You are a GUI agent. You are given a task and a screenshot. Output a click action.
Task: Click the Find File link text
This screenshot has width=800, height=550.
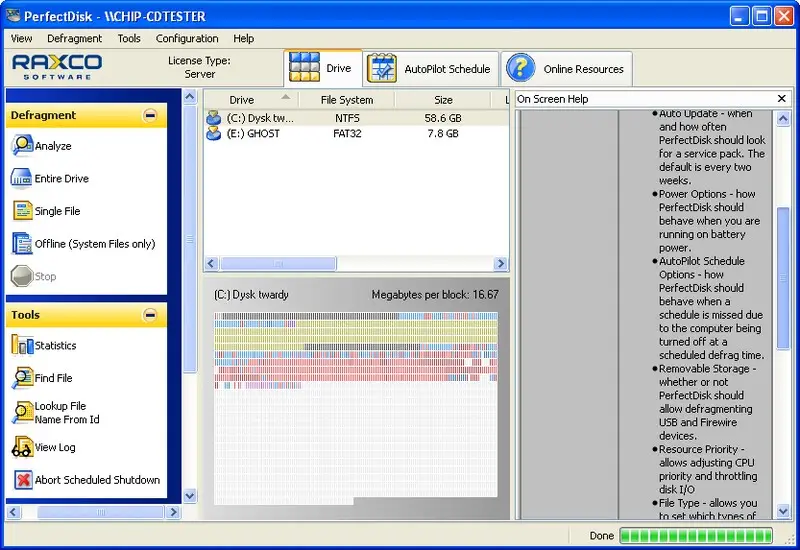pyautogui.click(x=54, y=378)
